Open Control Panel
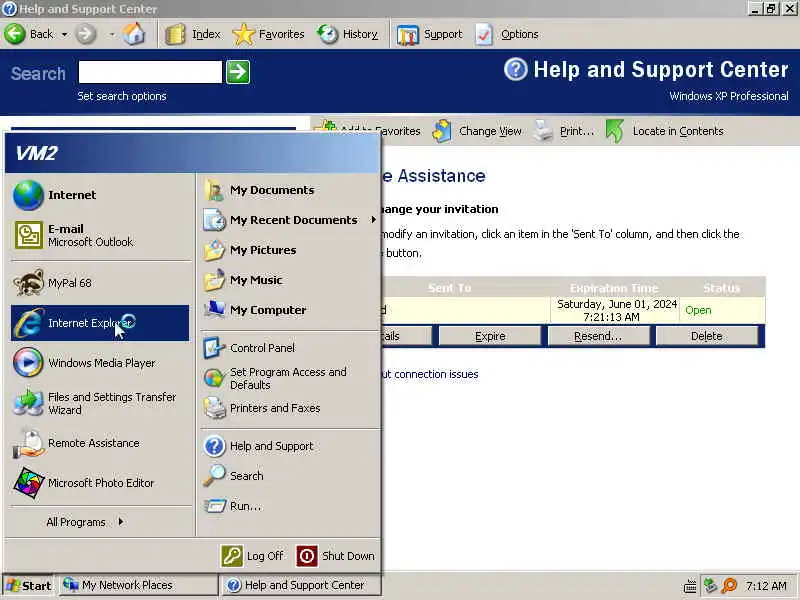 (290, 348)
